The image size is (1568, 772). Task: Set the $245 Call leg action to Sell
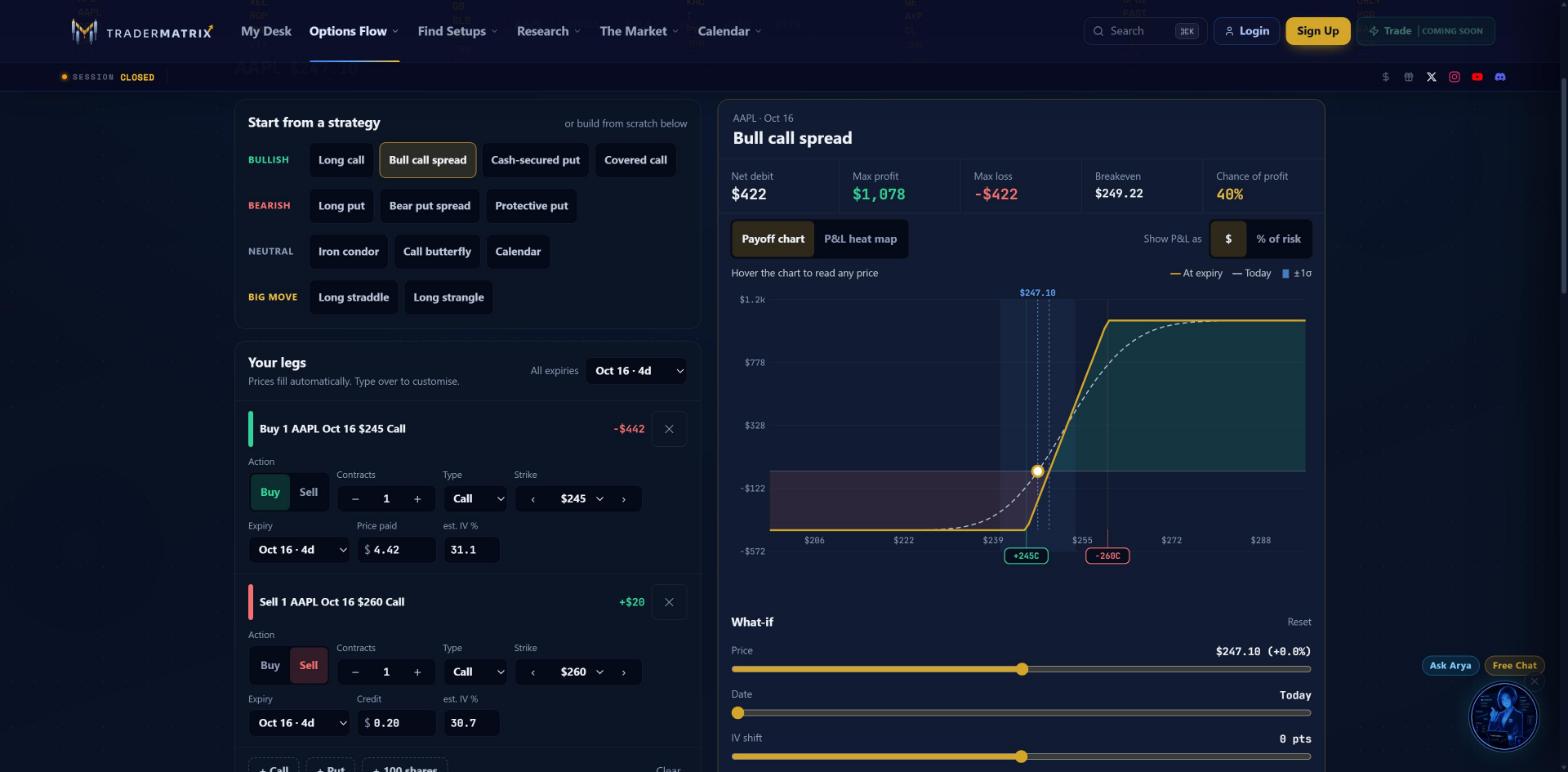click(x=308, y=492)
